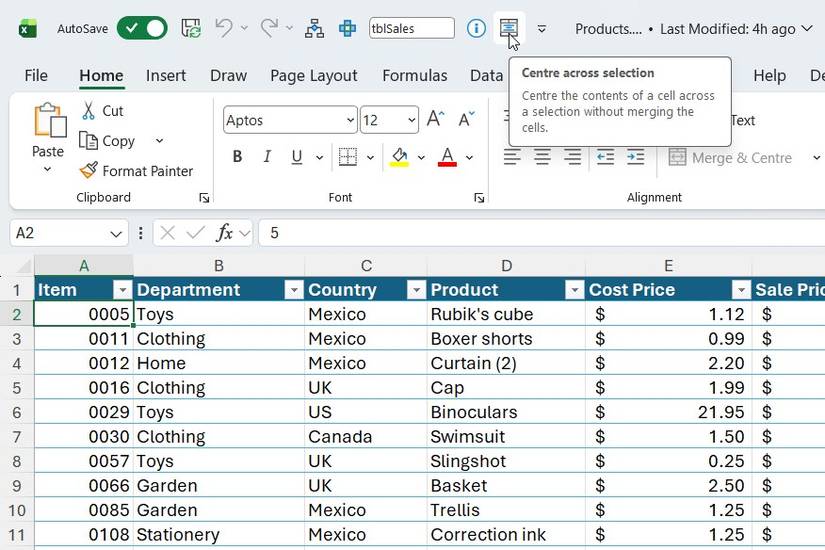Open the Fill Colour dropdown arrow
Screen dimensions: 825x550
tap(421, 157)
